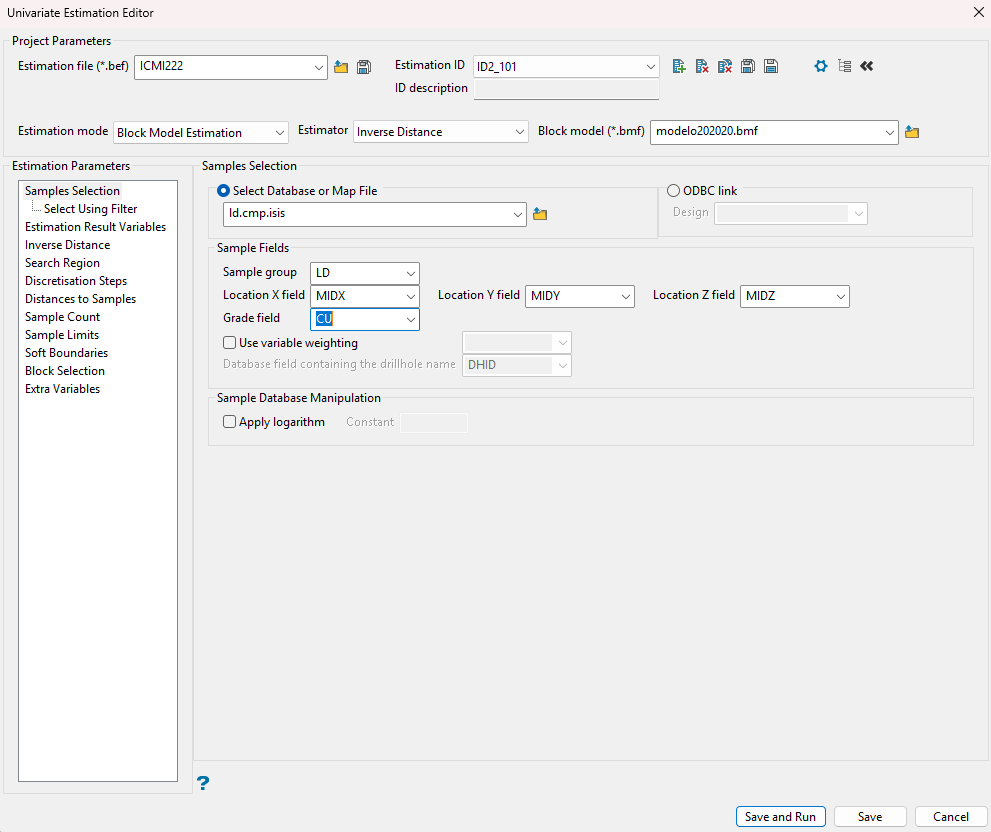This screenshot has height=832, width=991.
Task: Open the Inverse Distance parameters page
Action: tap(68, 245)
